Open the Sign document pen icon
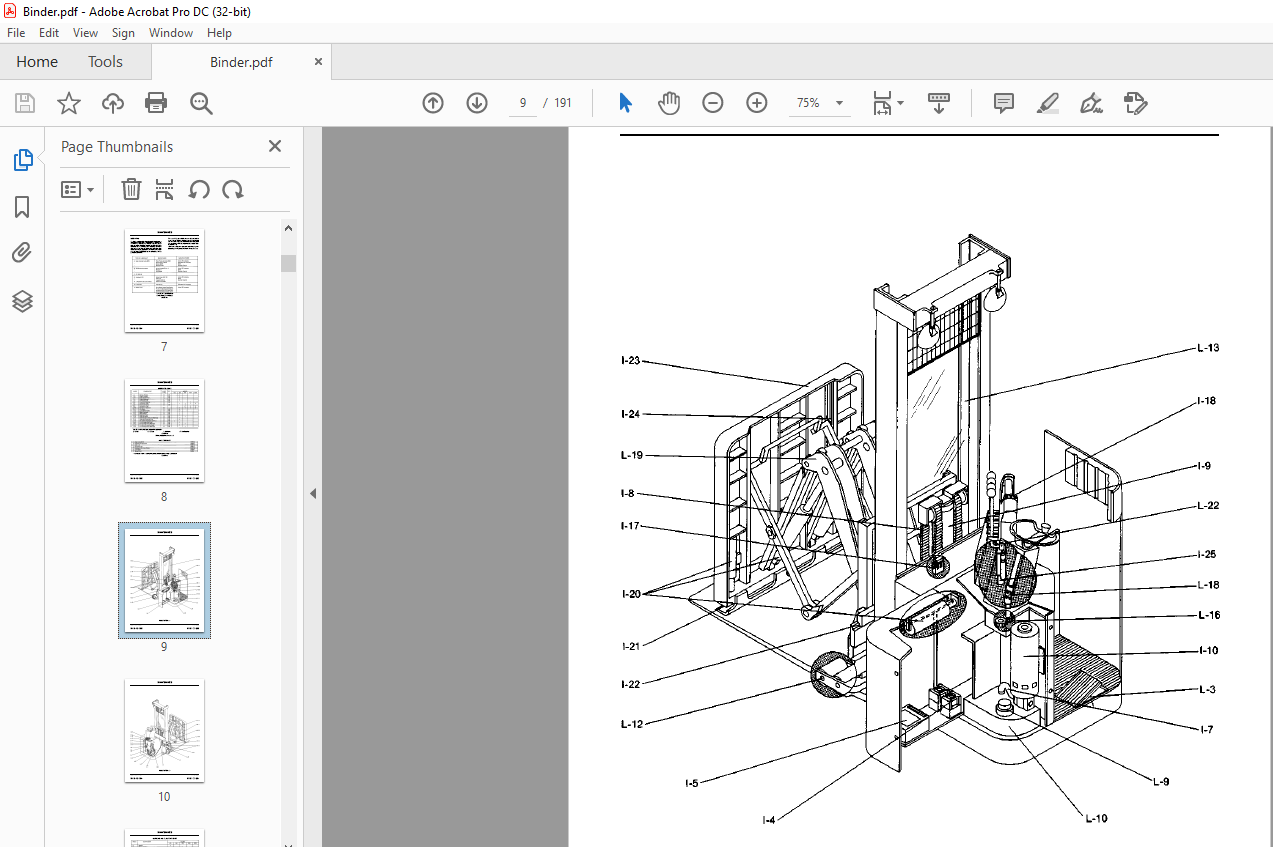This screenshot has width=1273, height=847. (x=1092, y=103)
